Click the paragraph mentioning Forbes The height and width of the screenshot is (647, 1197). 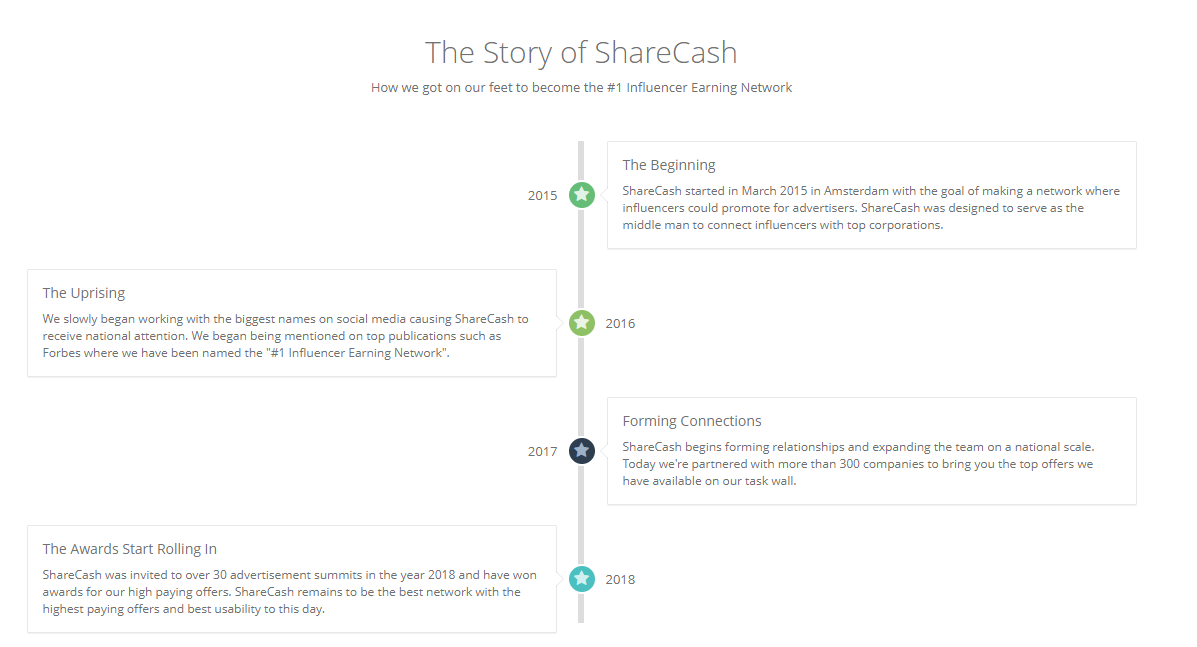(286, 336)
